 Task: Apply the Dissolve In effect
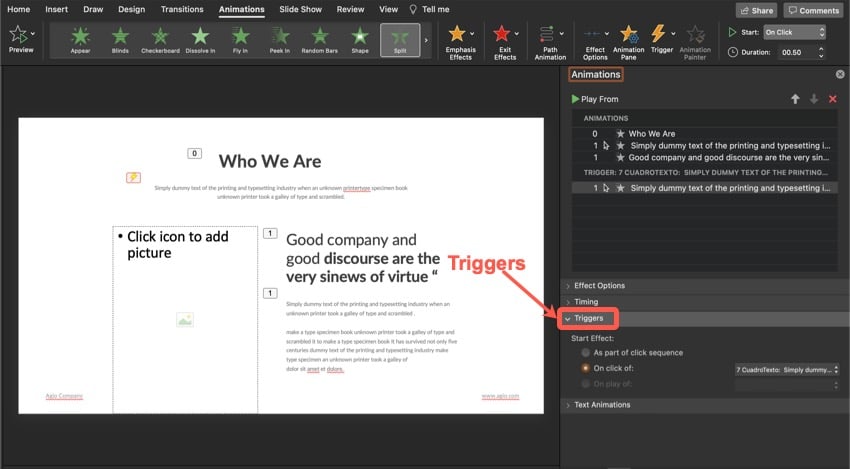[200, 40]
